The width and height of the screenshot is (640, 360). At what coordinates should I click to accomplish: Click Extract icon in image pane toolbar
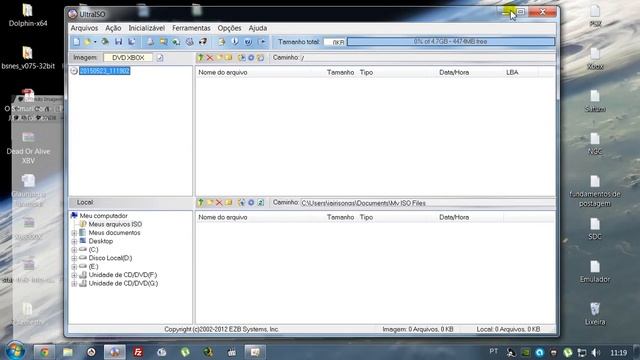coord(242,58)
